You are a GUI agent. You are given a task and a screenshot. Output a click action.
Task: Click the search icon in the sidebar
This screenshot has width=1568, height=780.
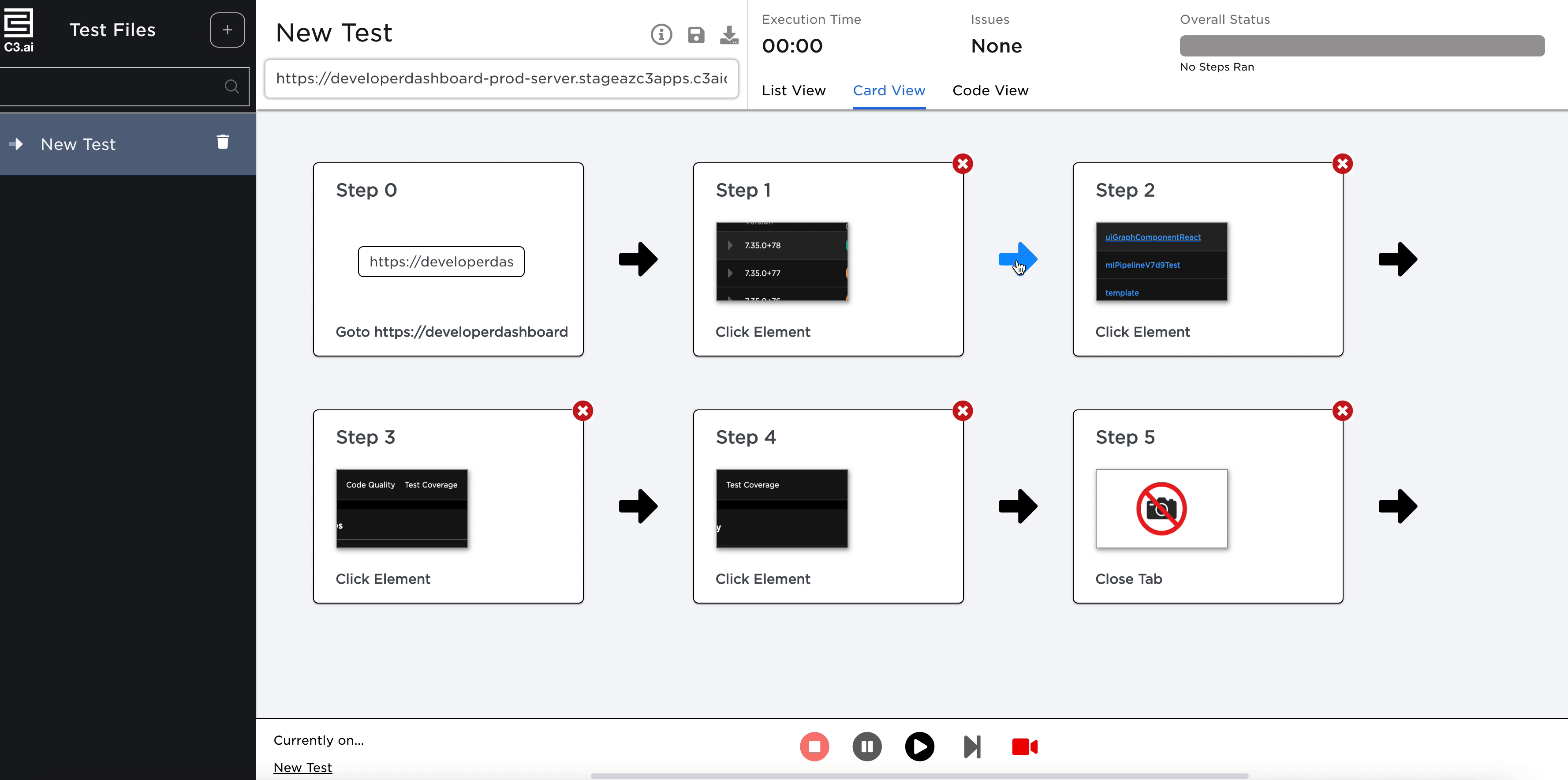point(231,86)
